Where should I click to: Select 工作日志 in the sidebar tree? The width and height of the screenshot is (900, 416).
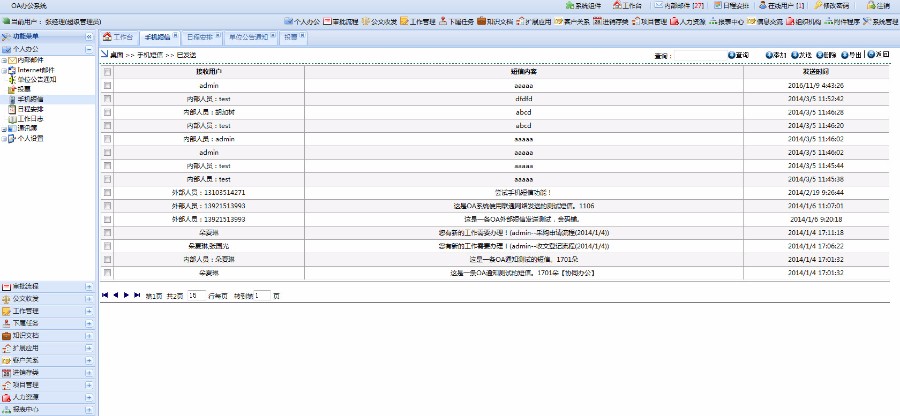[x=30, y=119]
